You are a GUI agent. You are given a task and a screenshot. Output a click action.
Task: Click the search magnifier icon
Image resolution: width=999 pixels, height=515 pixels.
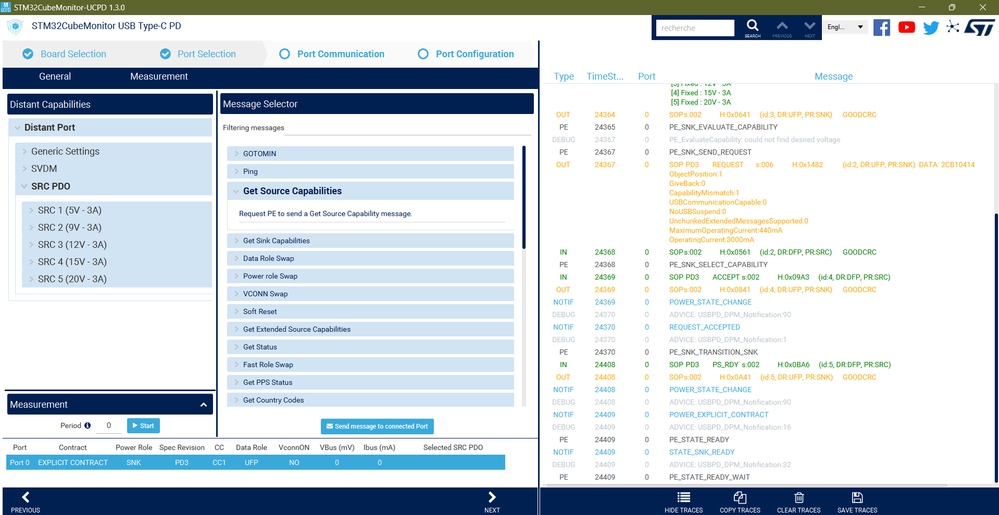pos(752,25)
